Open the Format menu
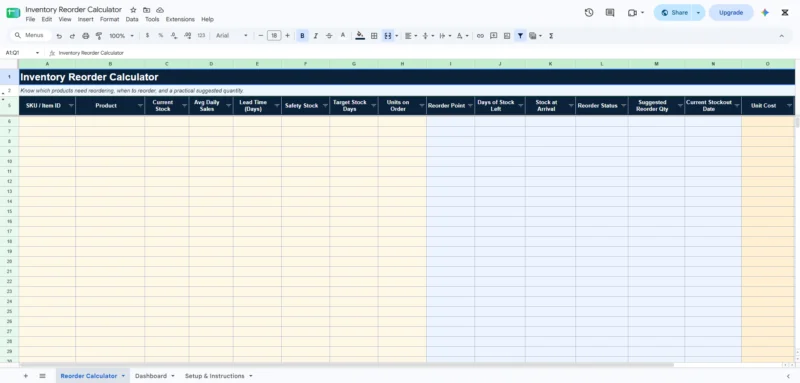 (109, 19)
